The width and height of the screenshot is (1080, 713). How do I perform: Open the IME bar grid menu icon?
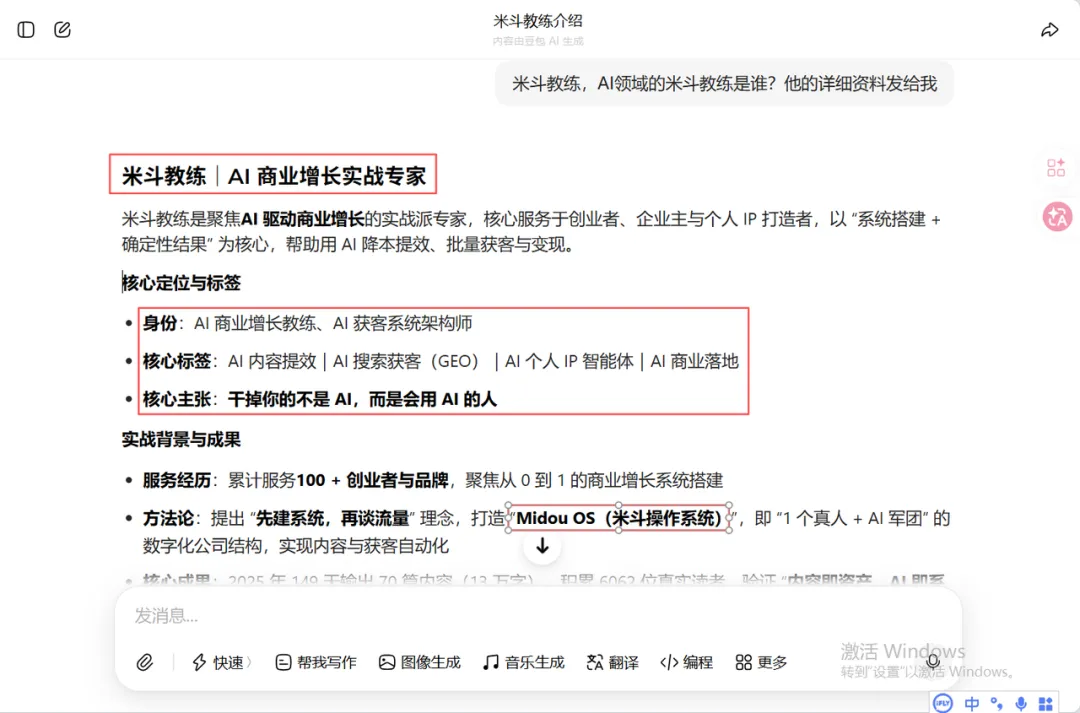click(x=1046, y=703)
